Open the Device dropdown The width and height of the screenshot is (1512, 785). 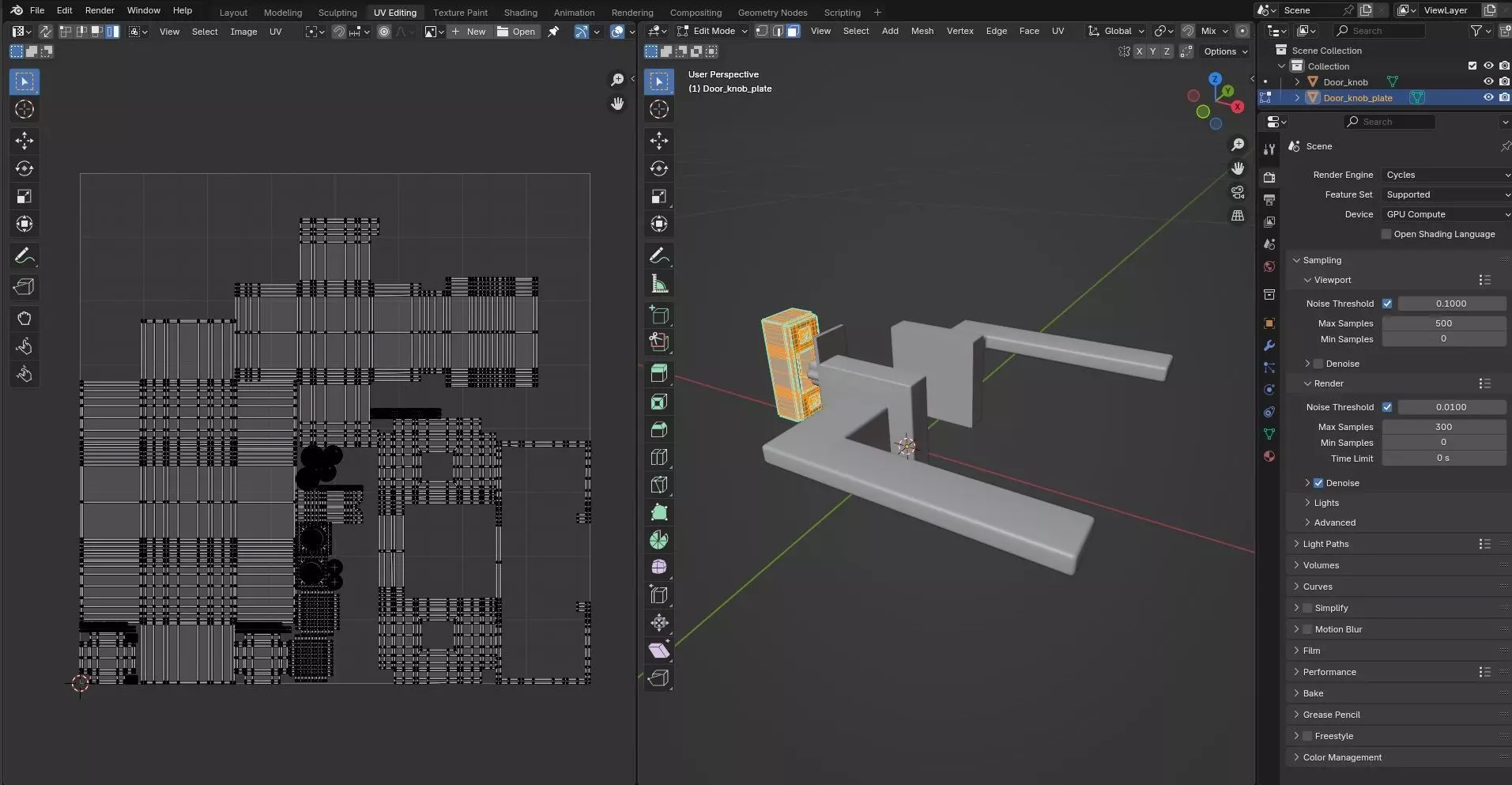coord(1446,214)
